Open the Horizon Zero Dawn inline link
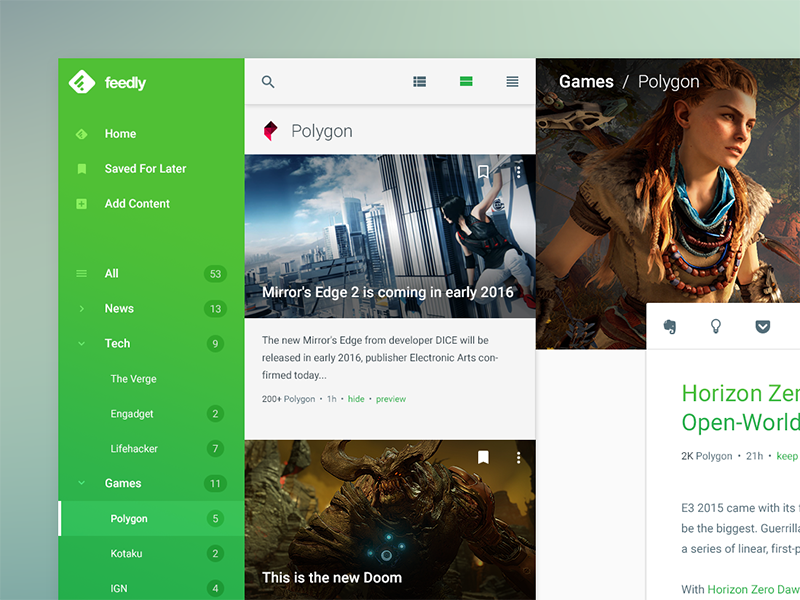The height and width of the screenshot is (600, 800). pyautogui.click(x=753, y=589)
